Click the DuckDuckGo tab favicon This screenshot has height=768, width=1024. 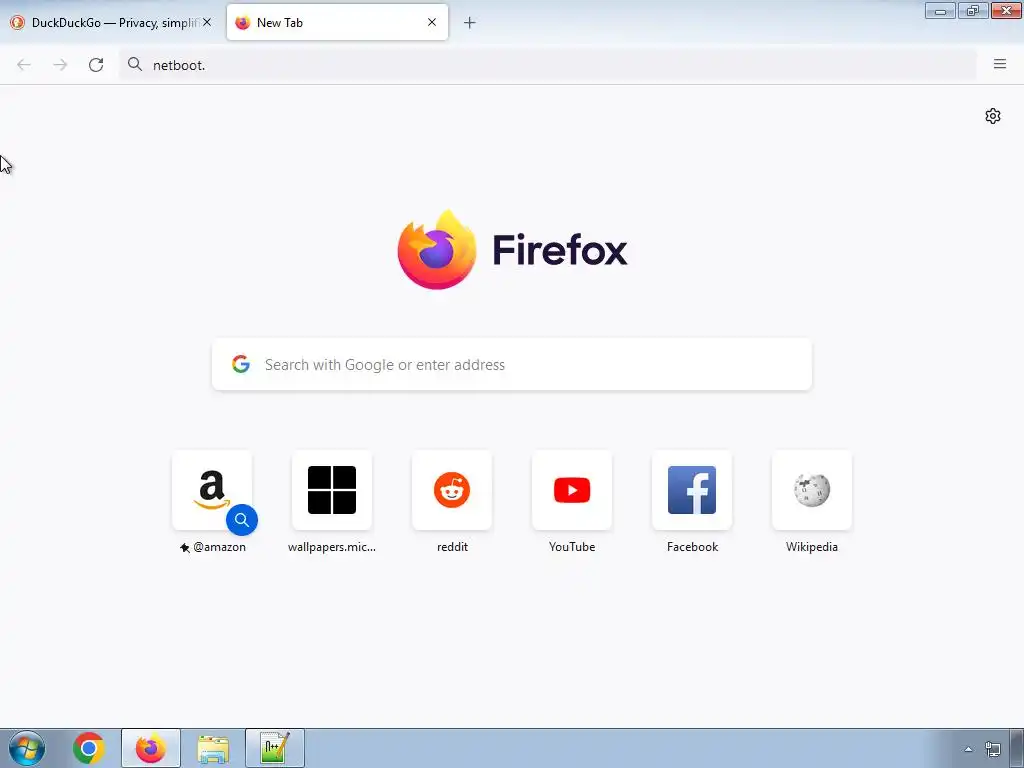click(x=18, y=23)
